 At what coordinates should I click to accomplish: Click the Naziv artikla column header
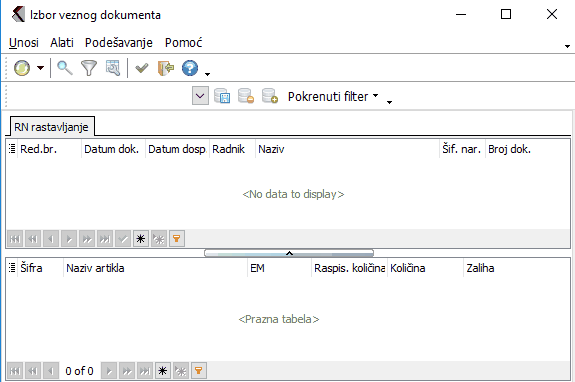click(155, 268)
